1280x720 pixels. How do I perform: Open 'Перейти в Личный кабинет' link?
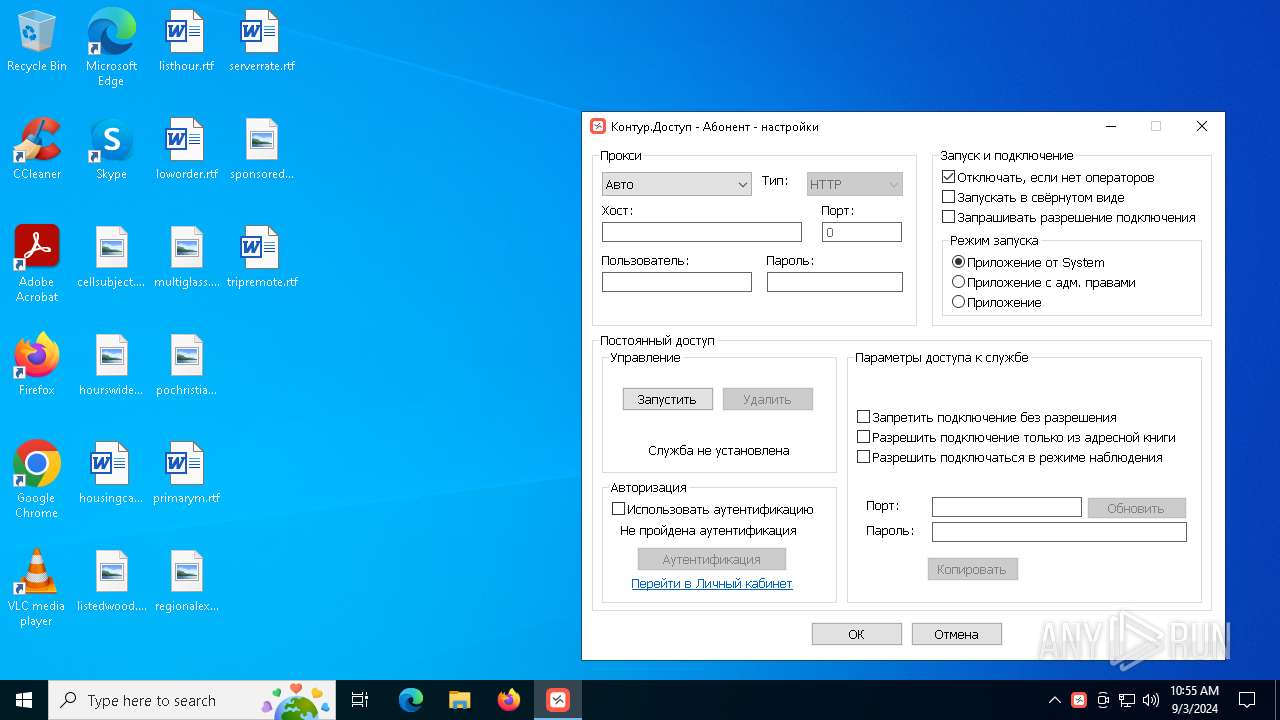[712, 584]
